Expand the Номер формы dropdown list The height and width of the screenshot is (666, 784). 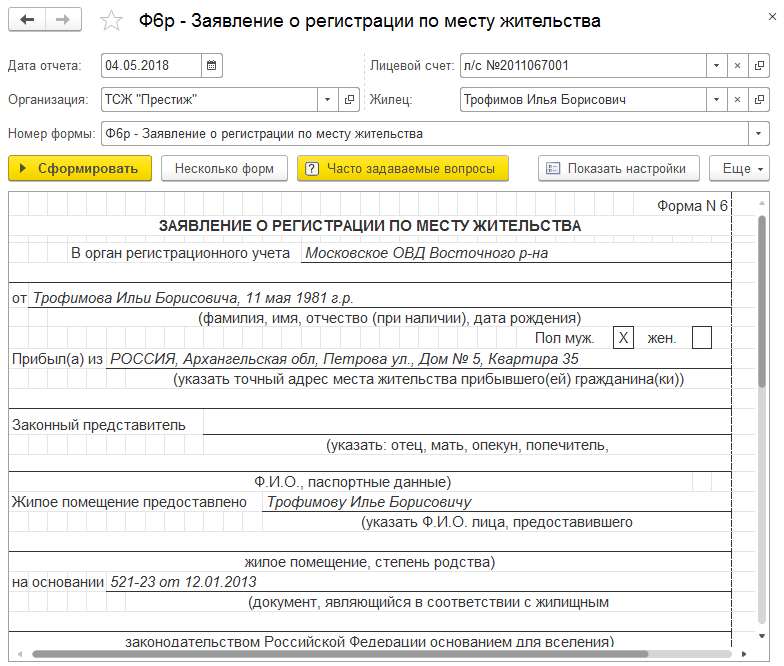[x=758, y=134]
